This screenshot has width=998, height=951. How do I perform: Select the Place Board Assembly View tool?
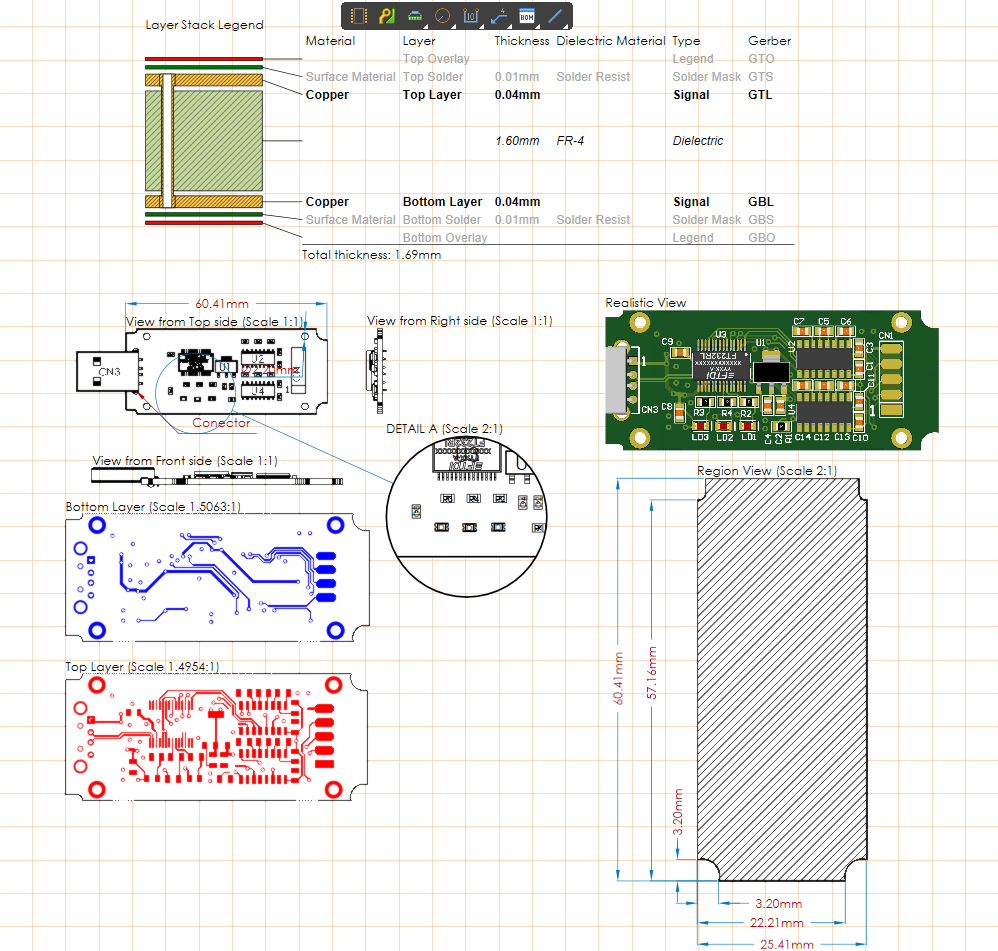click(x=360, y=16)
